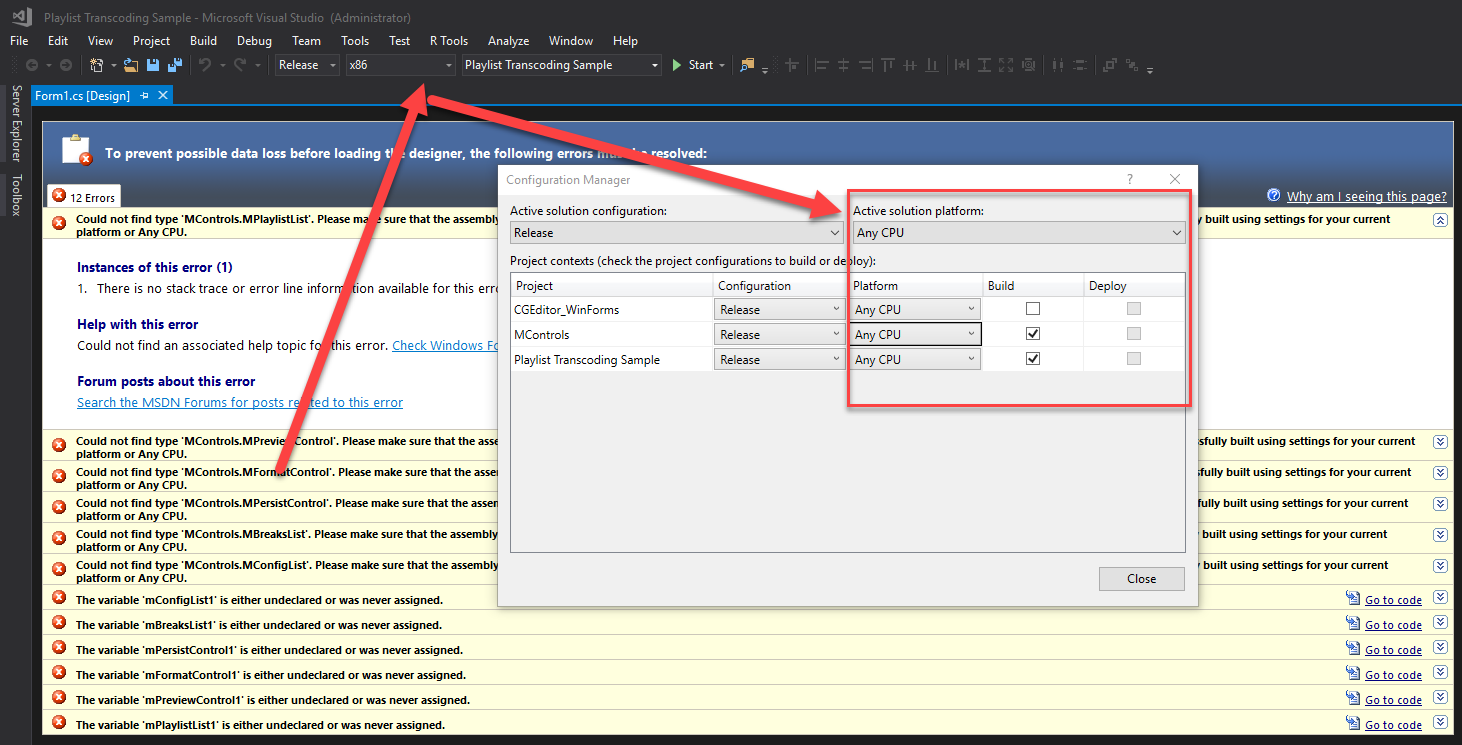Click the Align Centers layout icon
1462x745 pixels.
coord(844,65)
